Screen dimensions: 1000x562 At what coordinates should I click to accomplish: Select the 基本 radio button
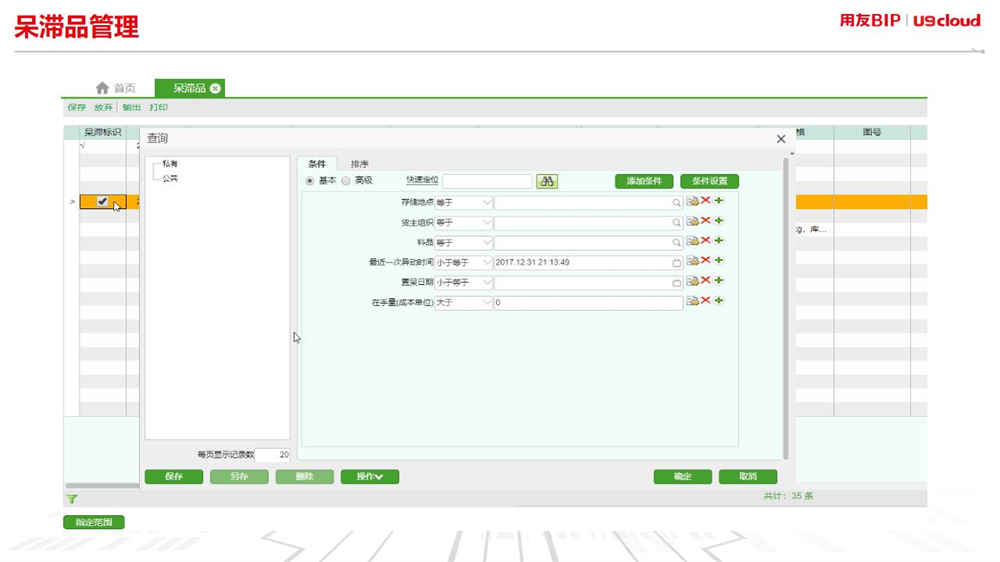310,181
